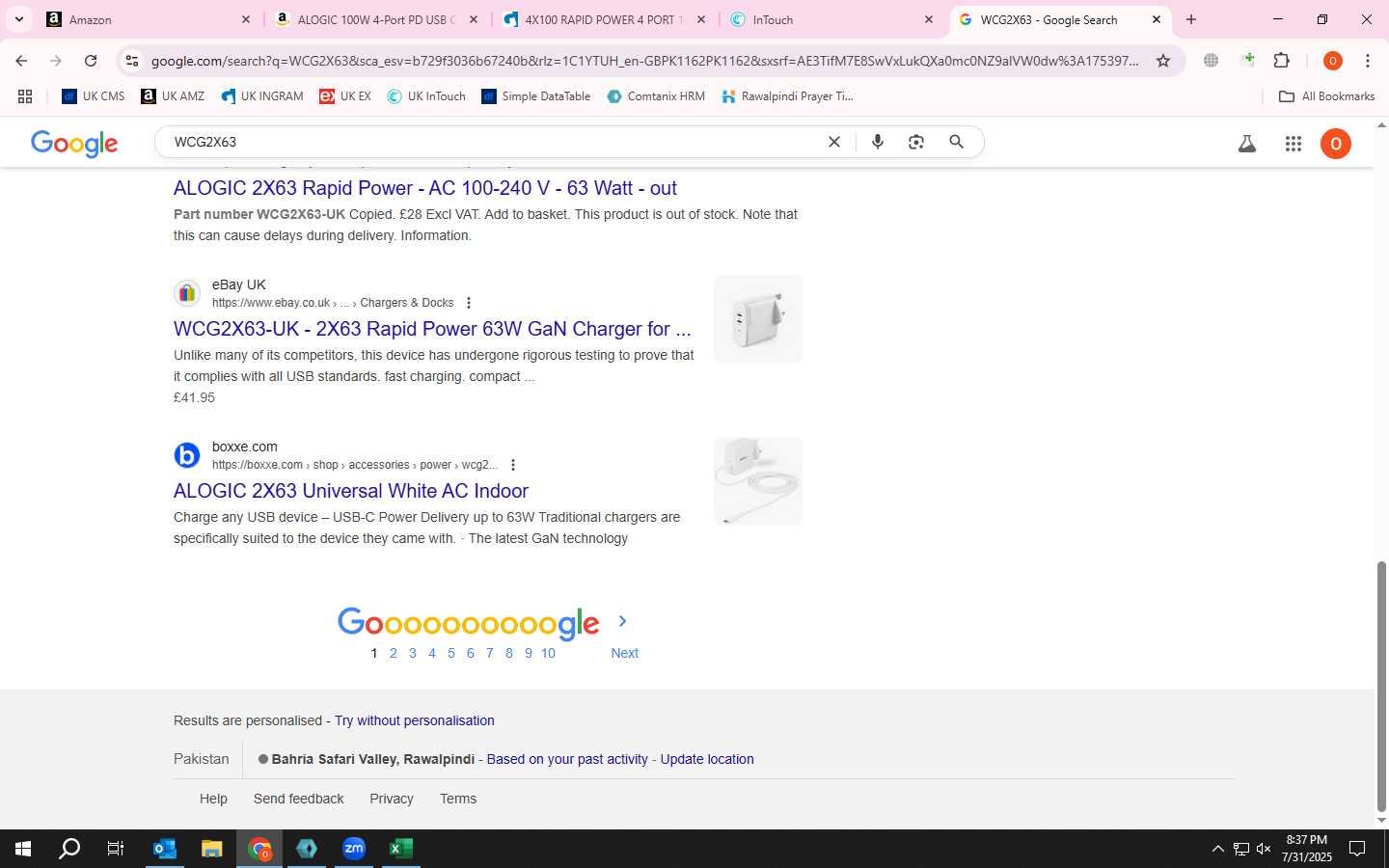Click in the Google search input field

click(x=492, y=142)
